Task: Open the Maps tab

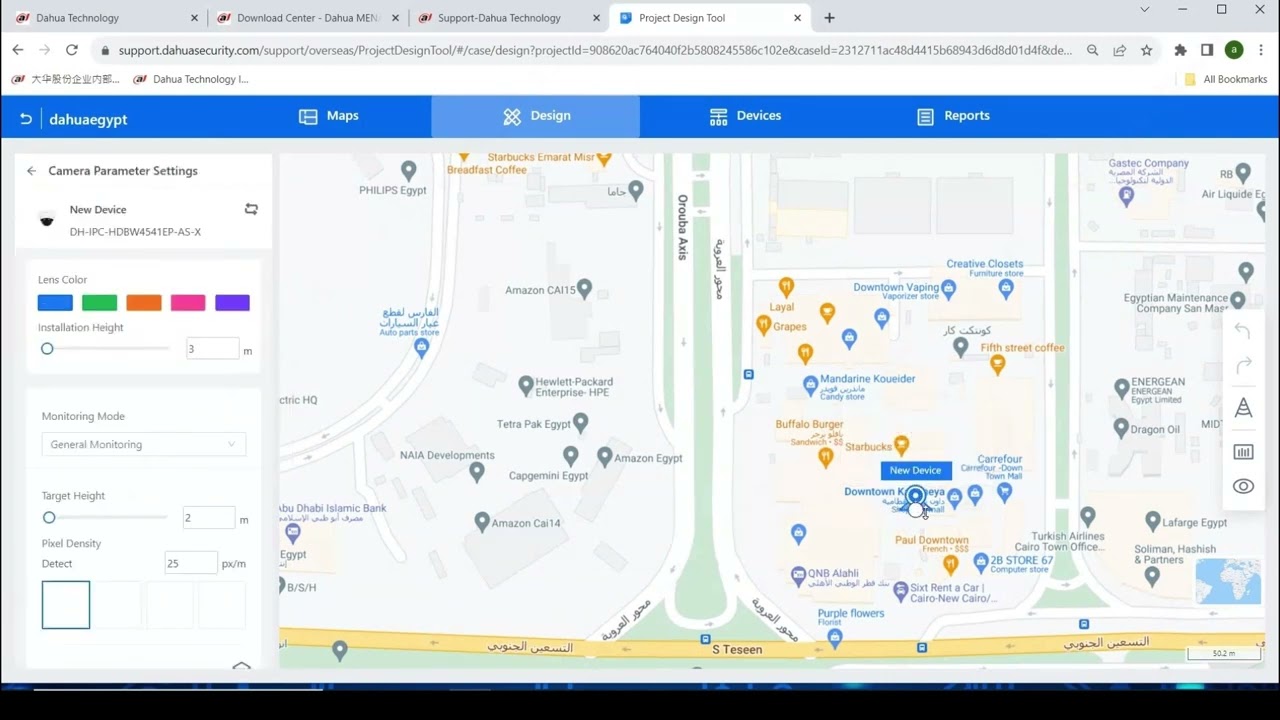Action: tap(328, 116)
